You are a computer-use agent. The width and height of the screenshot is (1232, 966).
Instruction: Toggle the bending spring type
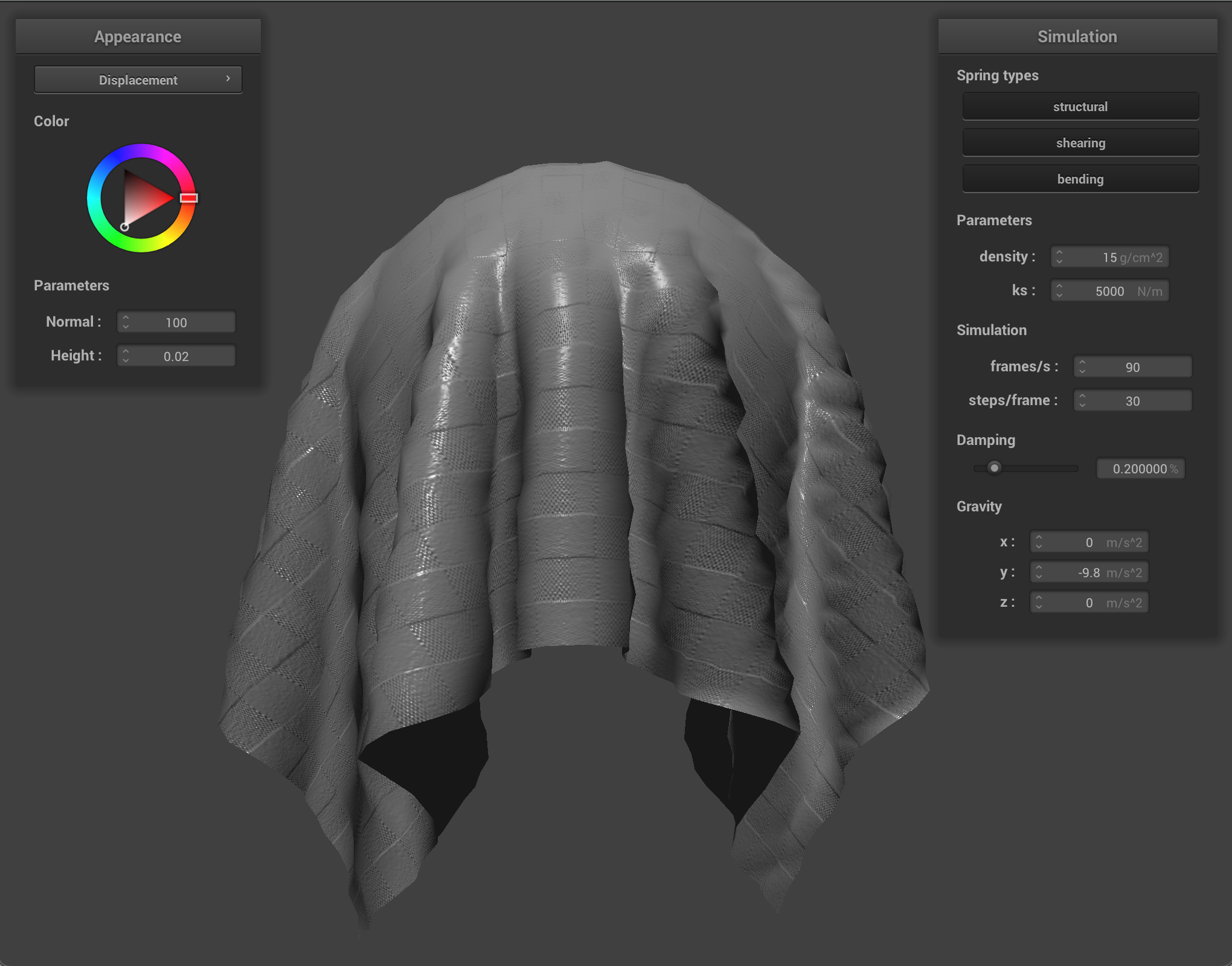point(1080,179)
